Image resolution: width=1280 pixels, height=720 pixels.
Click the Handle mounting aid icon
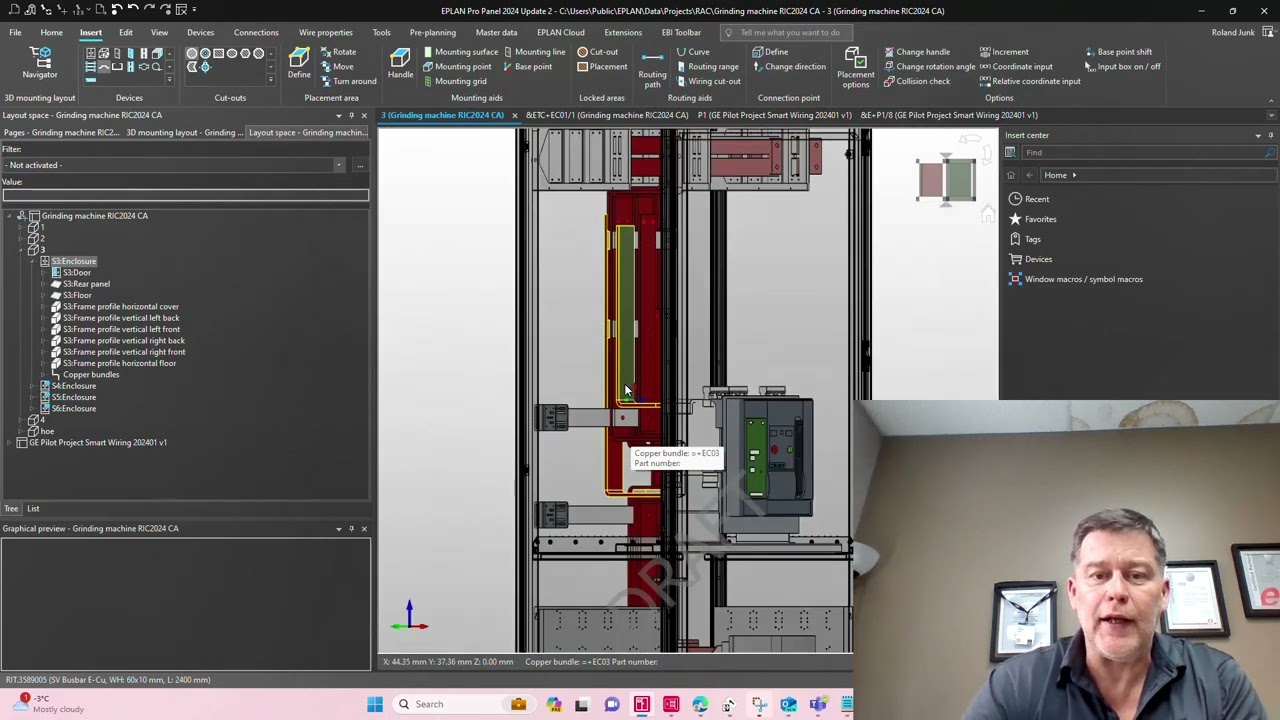[400, 62]
